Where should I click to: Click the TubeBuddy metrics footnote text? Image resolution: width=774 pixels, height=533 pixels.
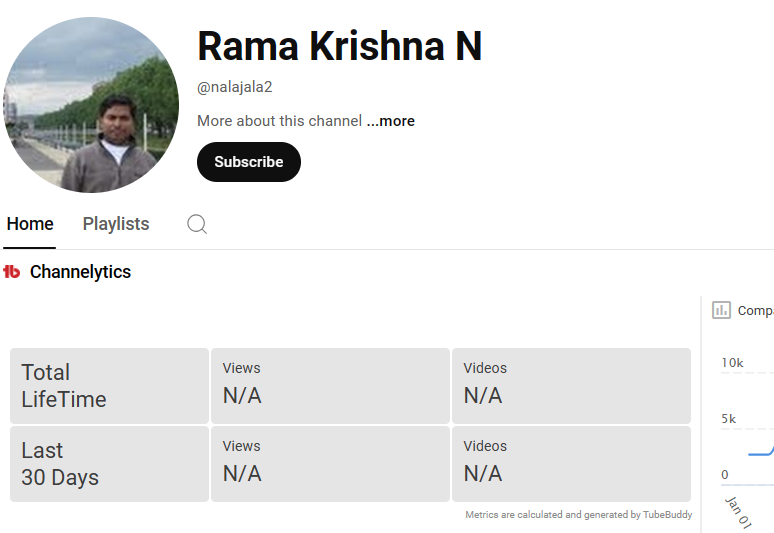click(578, 515)
